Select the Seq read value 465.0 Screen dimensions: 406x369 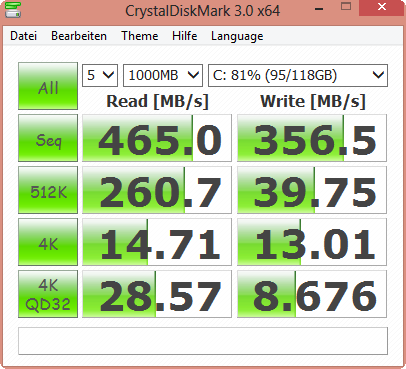click(x=157, y=138)
